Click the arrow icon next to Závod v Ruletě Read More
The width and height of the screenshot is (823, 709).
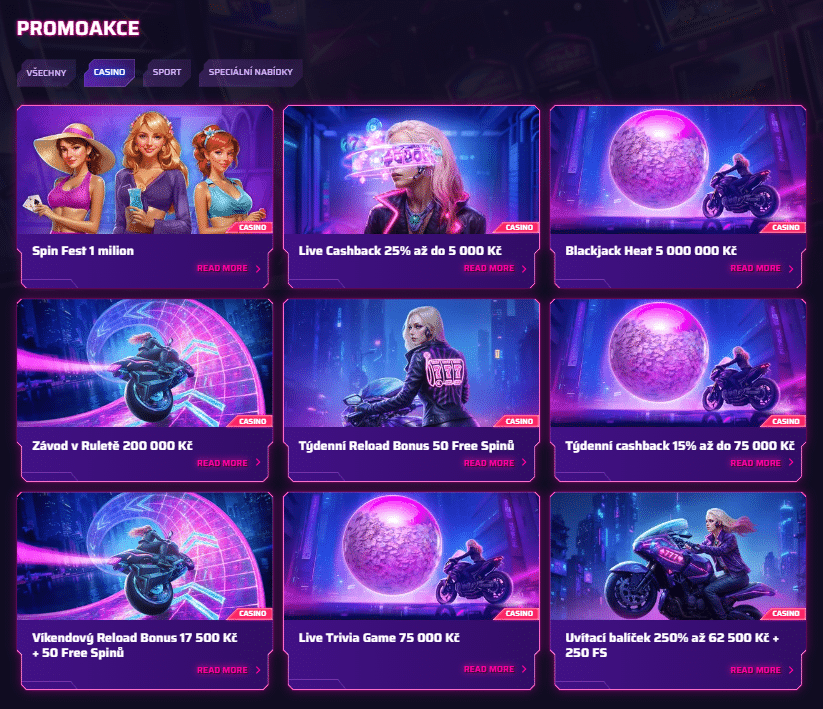[x=258, y=462]
